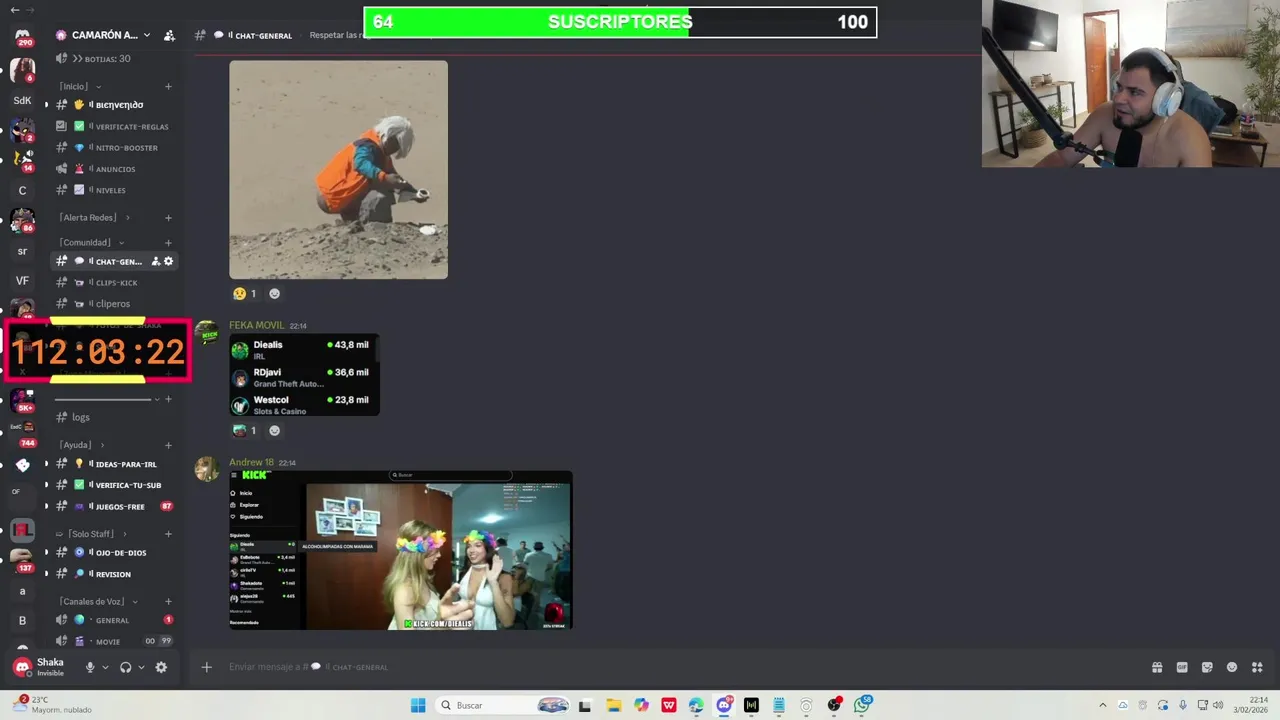Open Discord direct messages home icon

pyautogui.click(x=22, y=37)
